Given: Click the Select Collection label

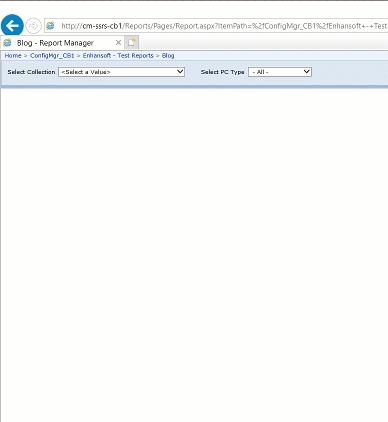Looking at the screenshot, I should coord(31,72).
